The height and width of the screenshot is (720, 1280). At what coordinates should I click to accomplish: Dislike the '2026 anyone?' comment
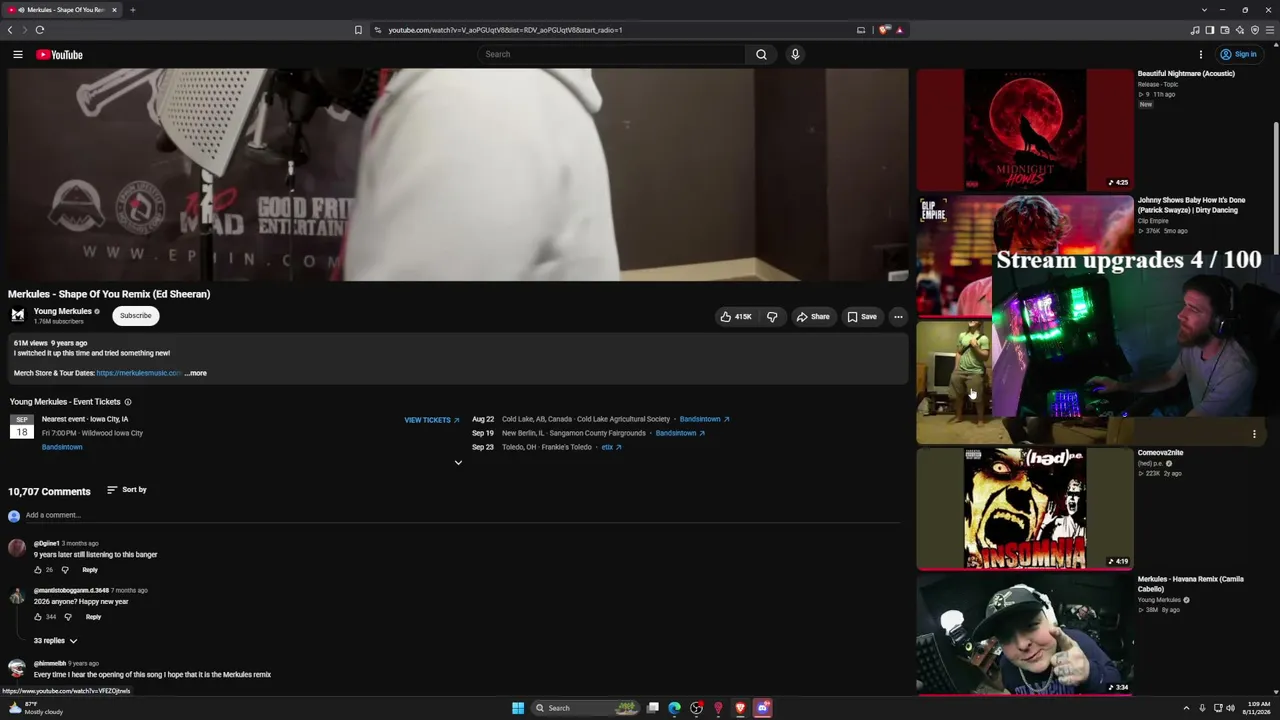(x=68, y=617)
